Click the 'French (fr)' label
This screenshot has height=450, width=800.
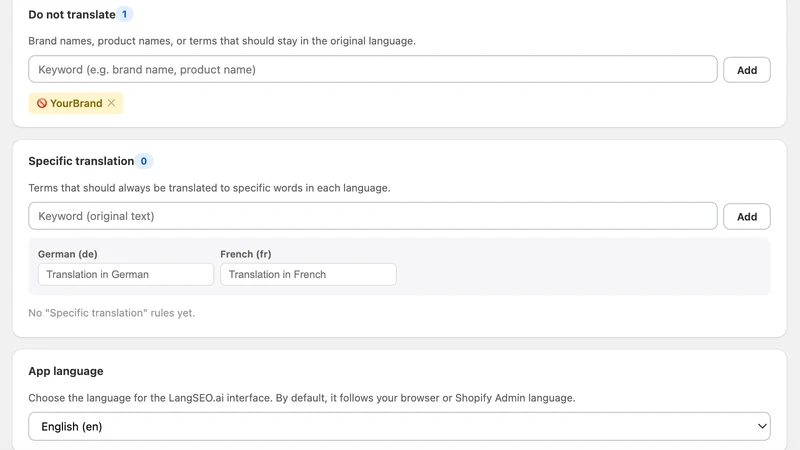(x=246, y=254)
